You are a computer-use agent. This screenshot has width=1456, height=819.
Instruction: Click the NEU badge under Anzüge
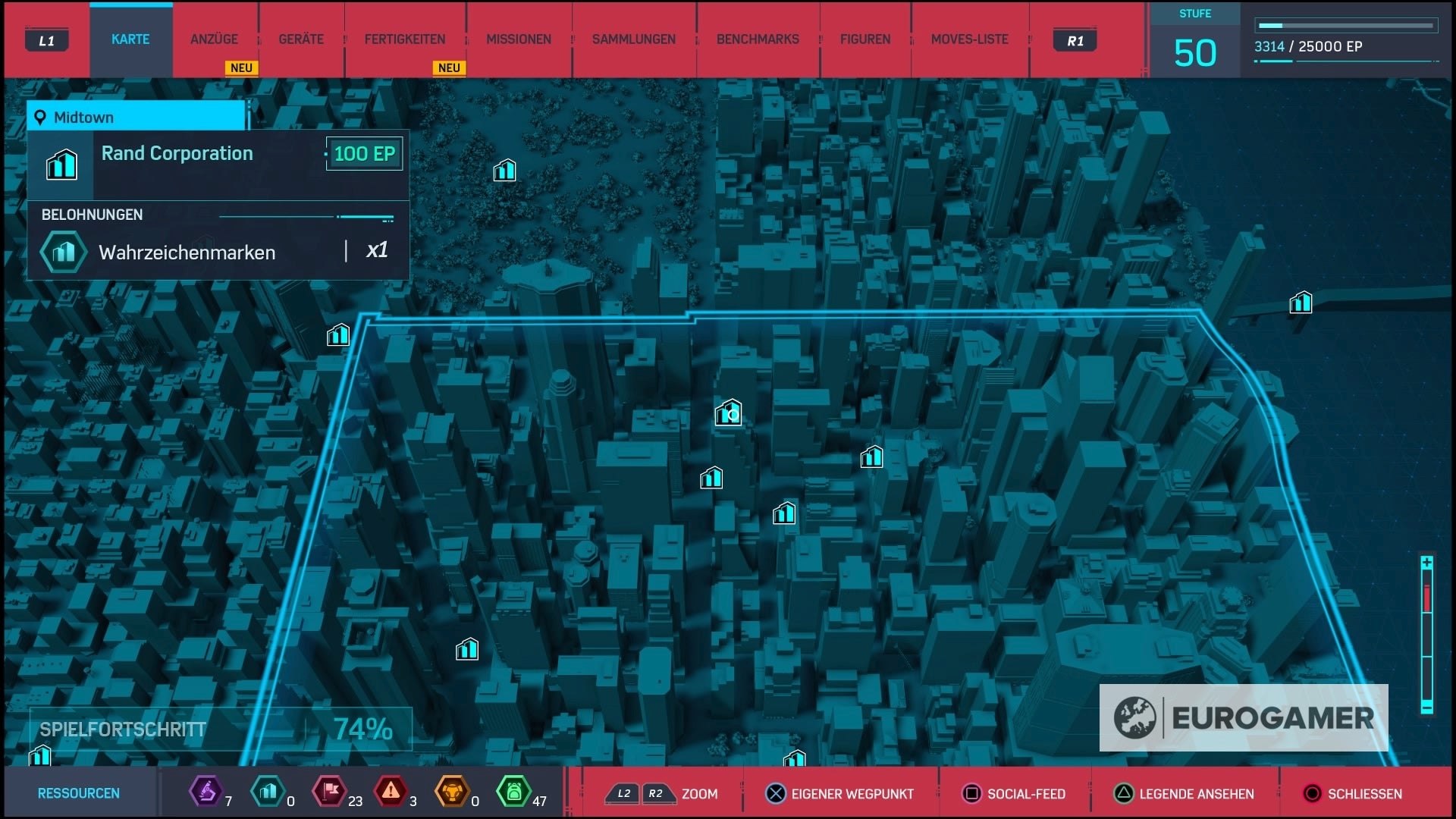coord(241,67)
